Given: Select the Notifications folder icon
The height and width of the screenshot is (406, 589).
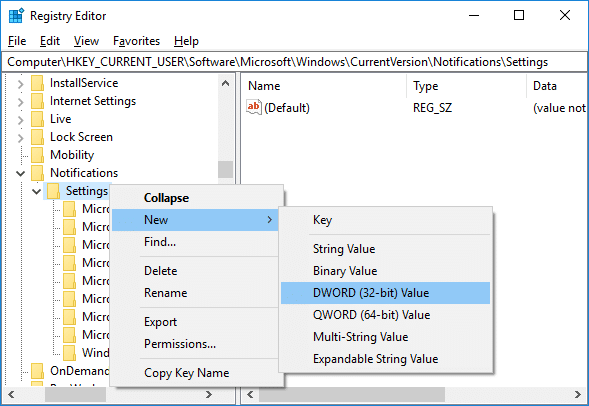Looking at the screenshot, I should [x=38, y=173].
